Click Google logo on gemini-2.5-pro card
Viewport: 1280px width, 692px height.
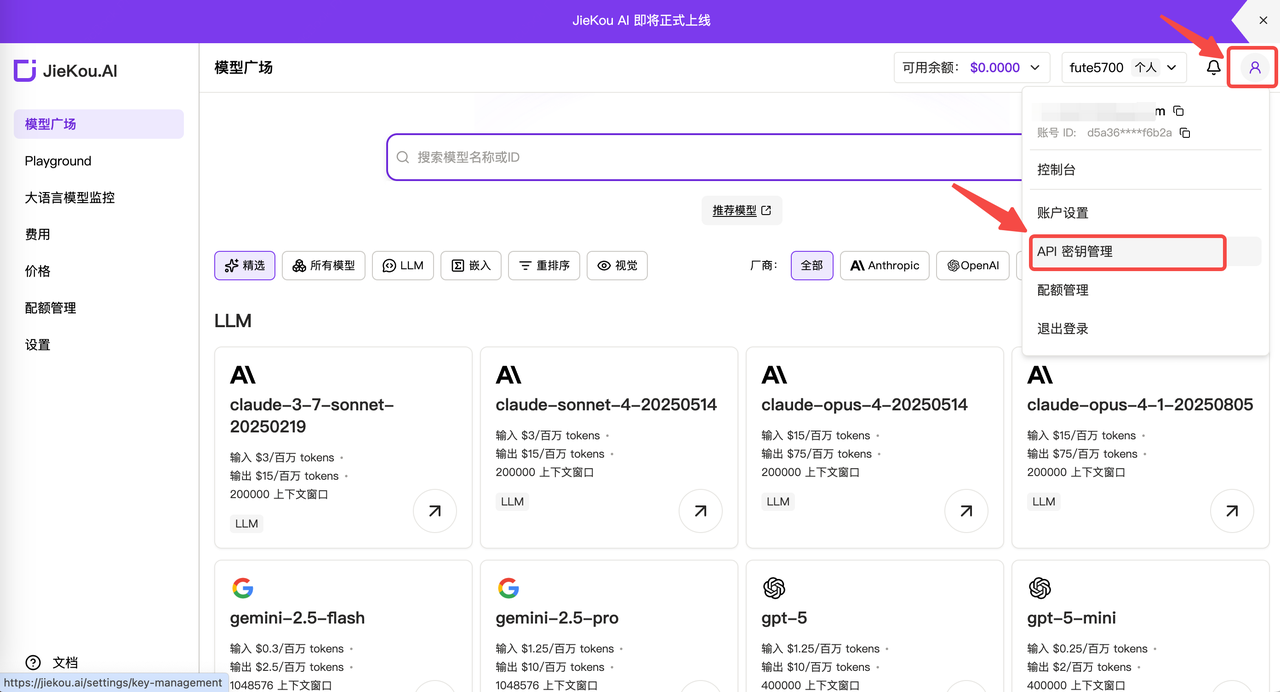click(x=508, y=588)
